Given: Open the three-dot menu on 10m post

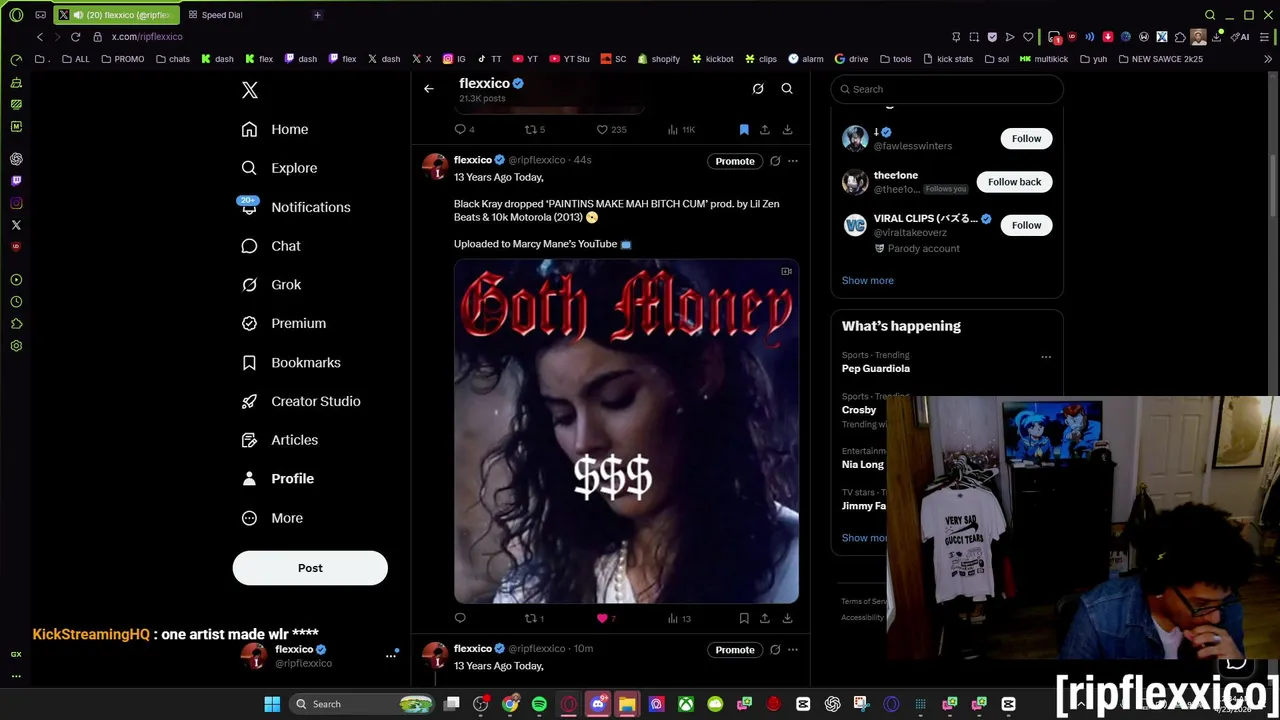Looking at the screenshot, I should [x=793, y=650].
